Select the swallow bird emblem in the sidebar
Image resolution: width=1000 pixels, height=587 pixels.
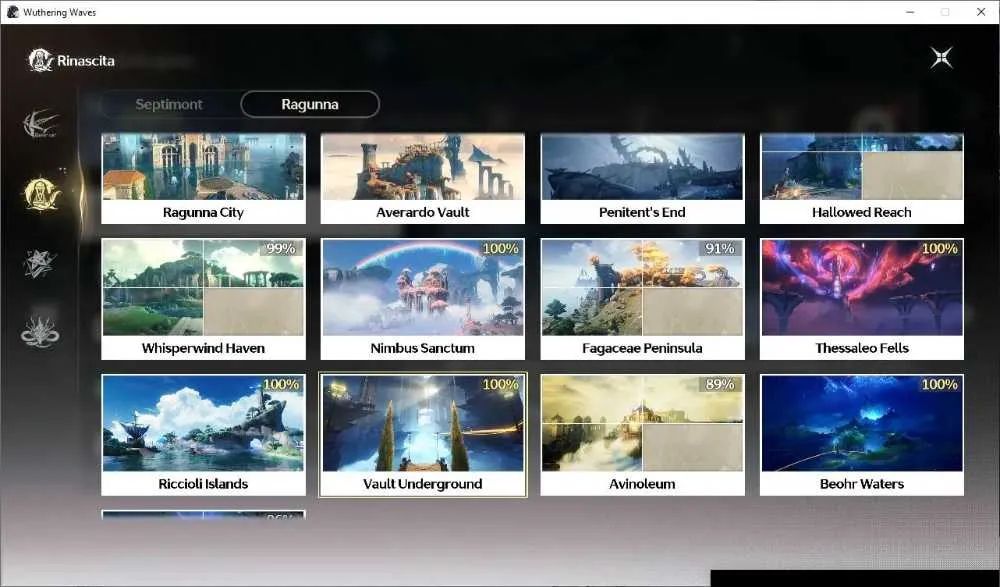click(40, 123)
